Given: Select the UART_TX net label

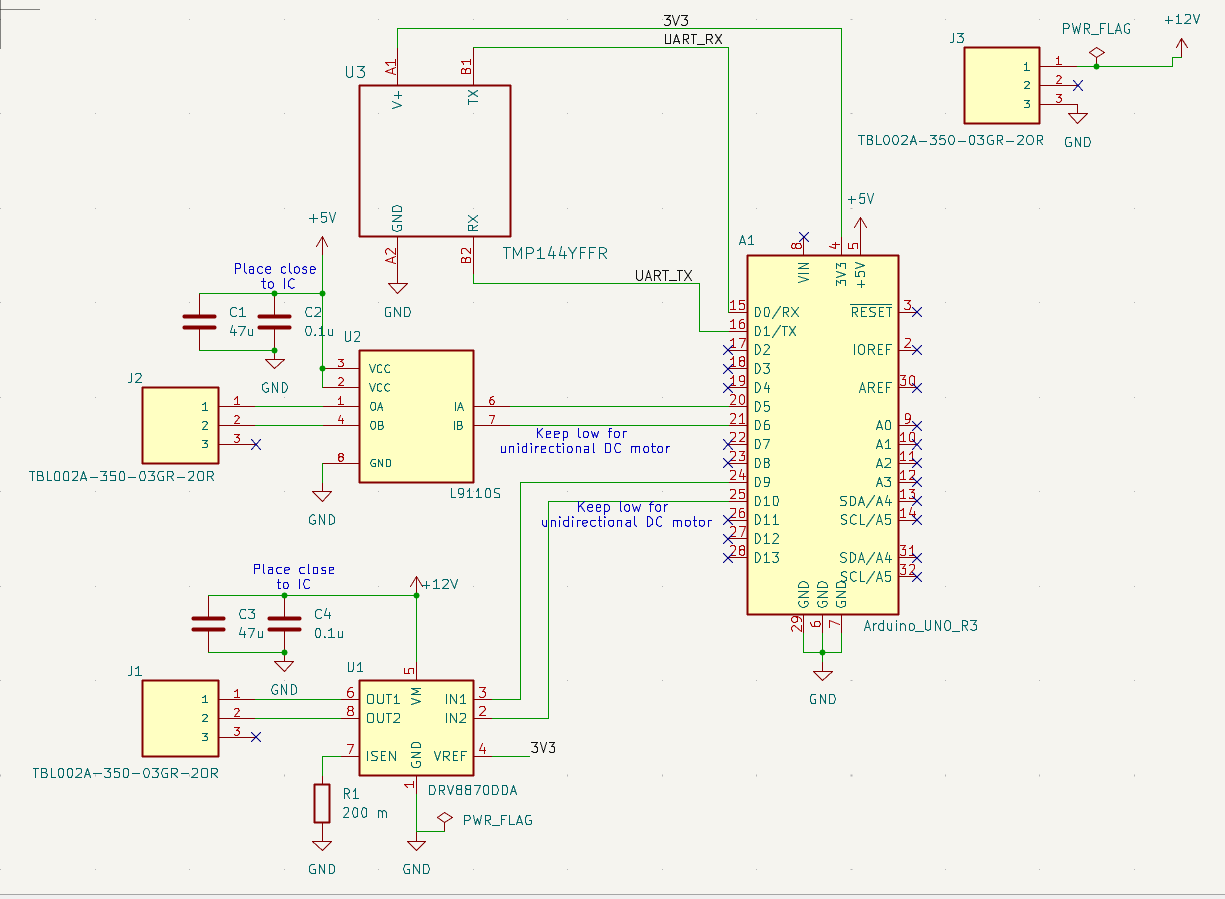Looking at the screenshot, I should point(663,275).
